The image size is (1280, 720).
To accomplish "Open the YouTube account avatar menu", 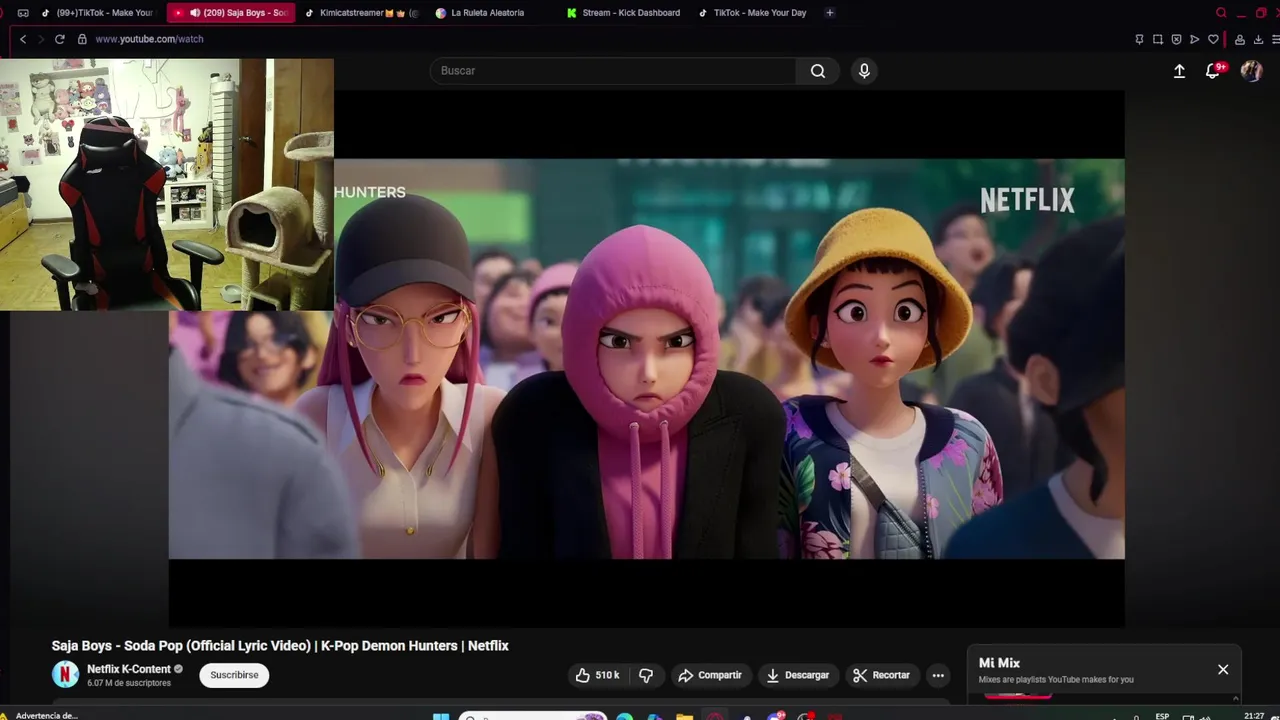I will tap(1251, 71).
